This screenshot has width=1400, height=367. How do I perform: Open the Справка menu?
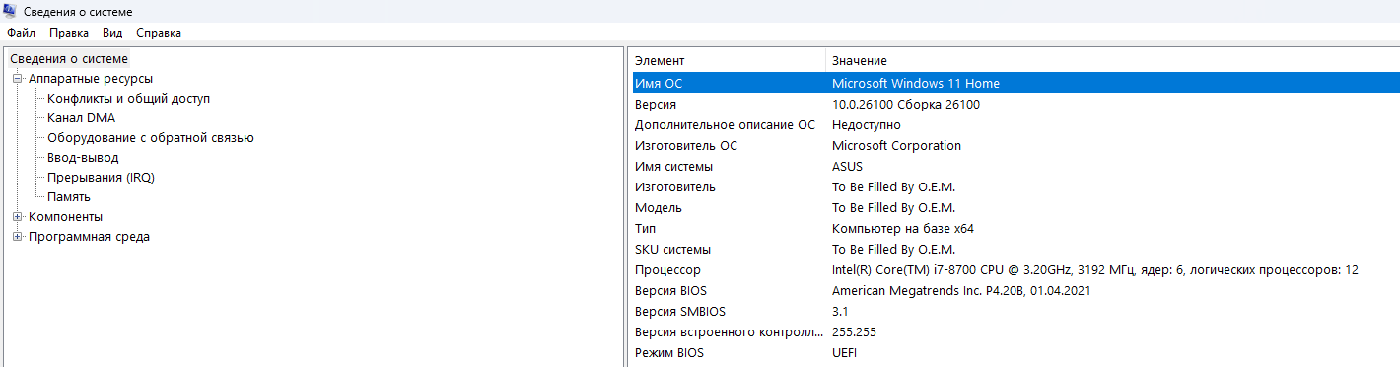pyautogui.click(x=158, y=33)
